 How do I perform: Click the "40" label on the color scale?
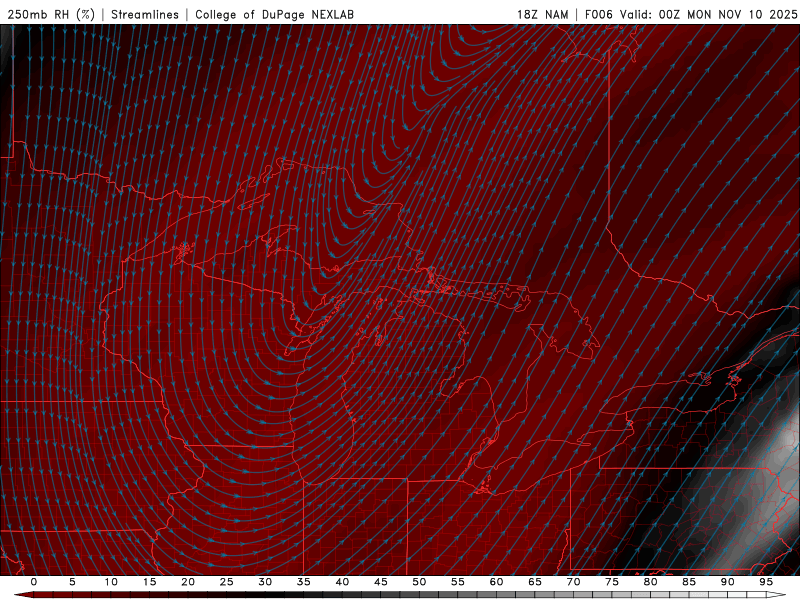coord(342,582)
